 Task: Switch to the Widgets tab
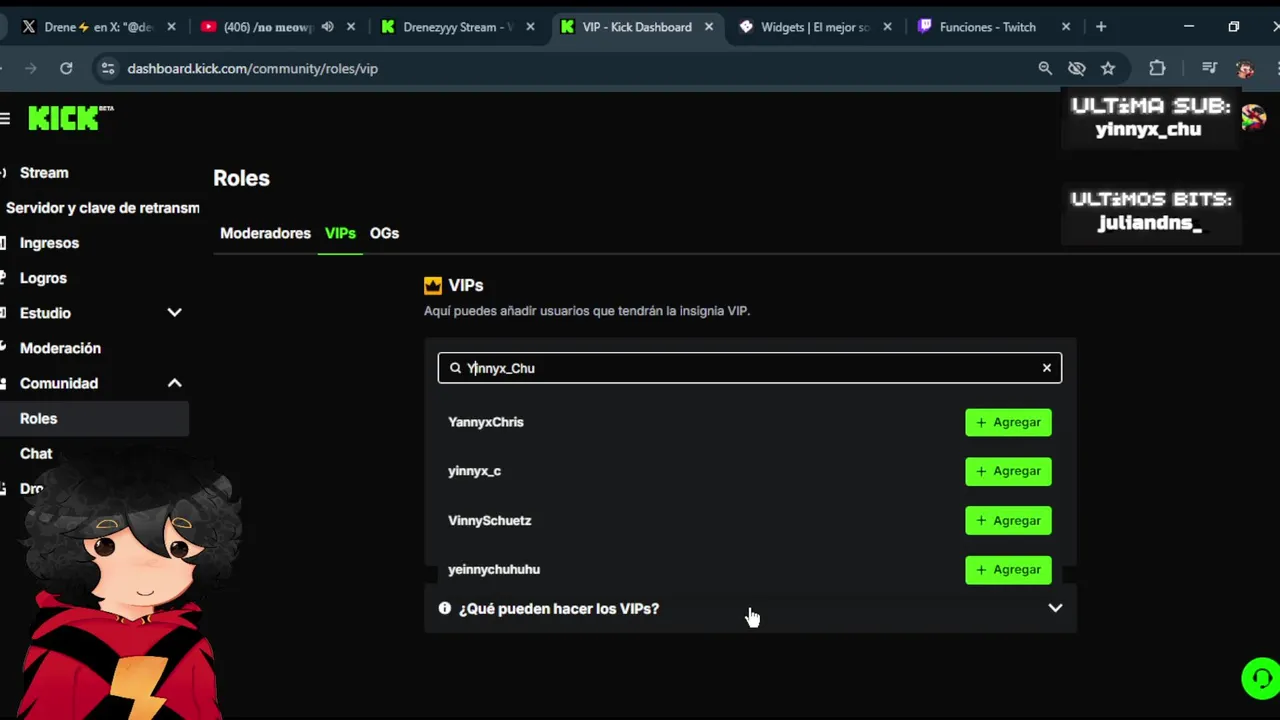(814, 27)
